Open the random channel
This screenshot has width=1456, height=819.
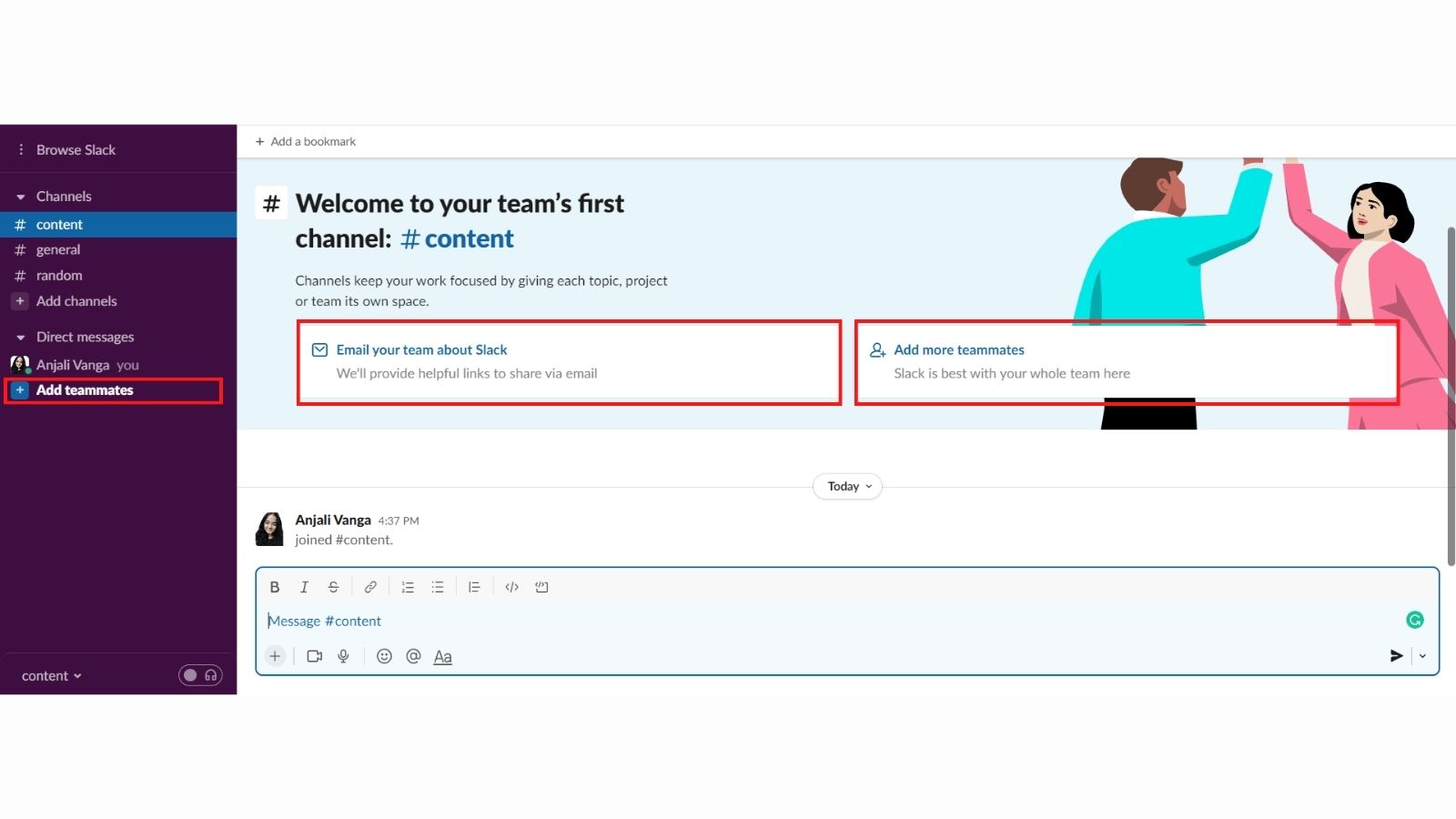coord(118,276)
